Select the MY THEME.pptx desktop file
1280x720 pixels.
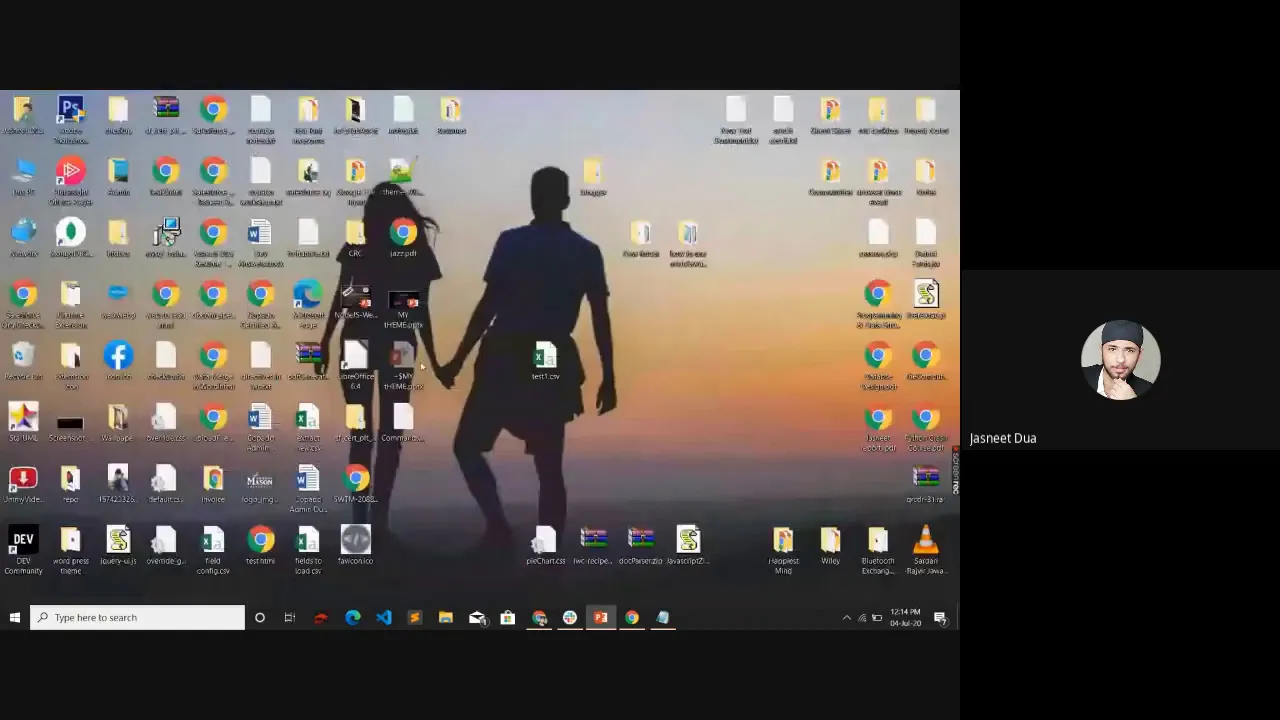[403, 308]
